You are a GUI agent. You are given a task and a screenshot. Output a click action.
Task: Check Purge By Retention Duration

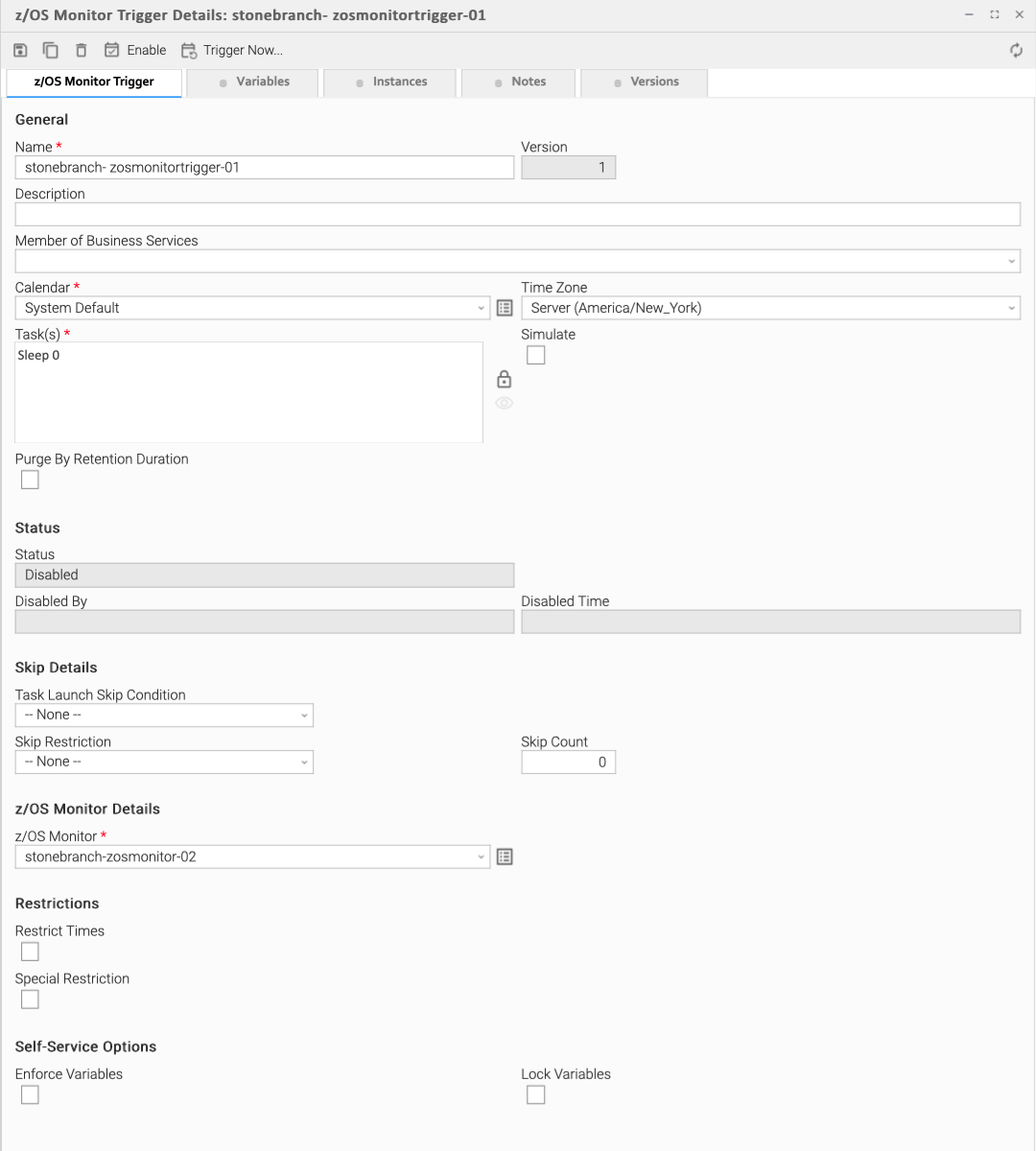coord(31,480)
